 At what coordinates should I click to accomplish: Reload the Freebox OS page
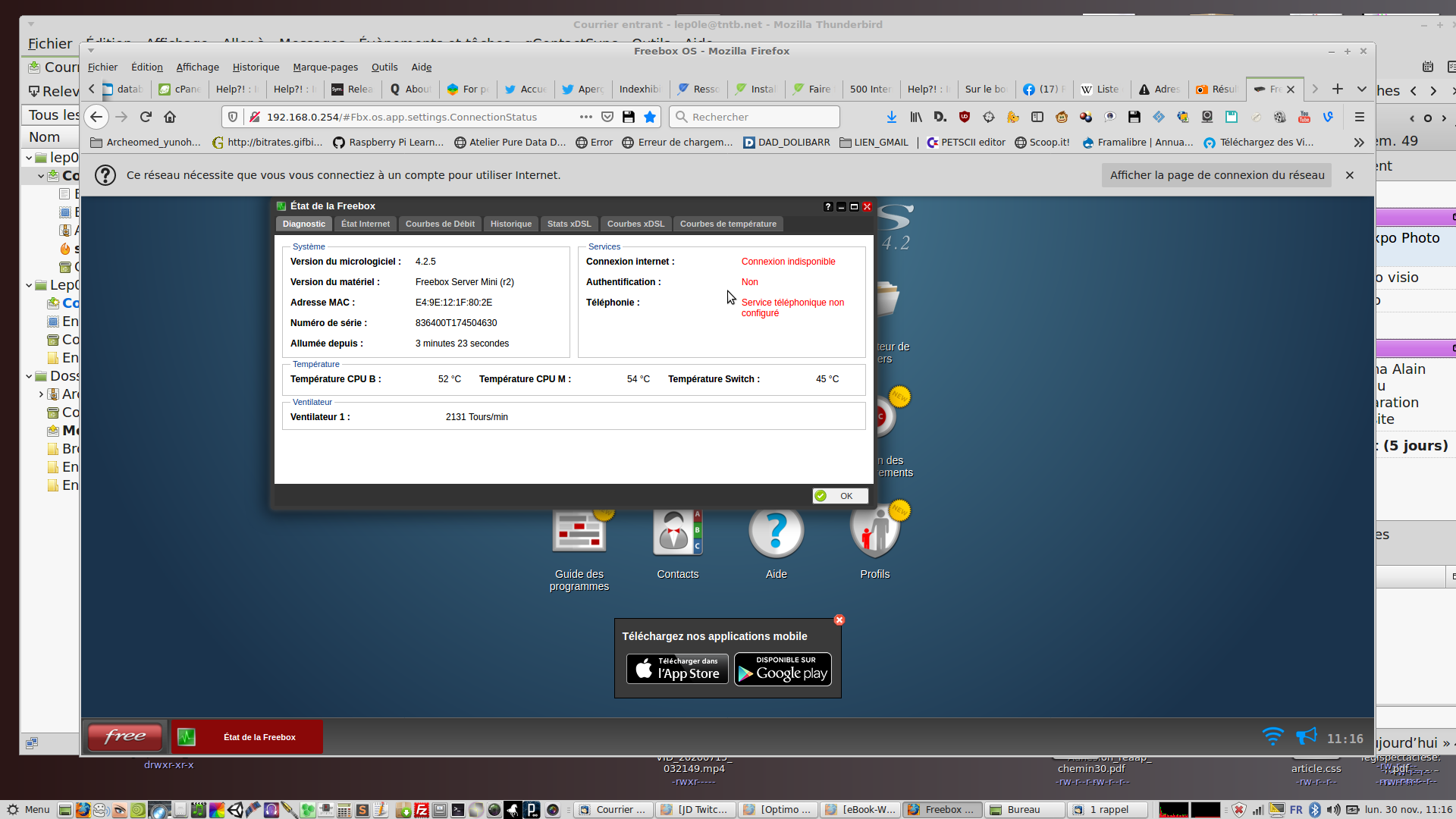[146, 117]
